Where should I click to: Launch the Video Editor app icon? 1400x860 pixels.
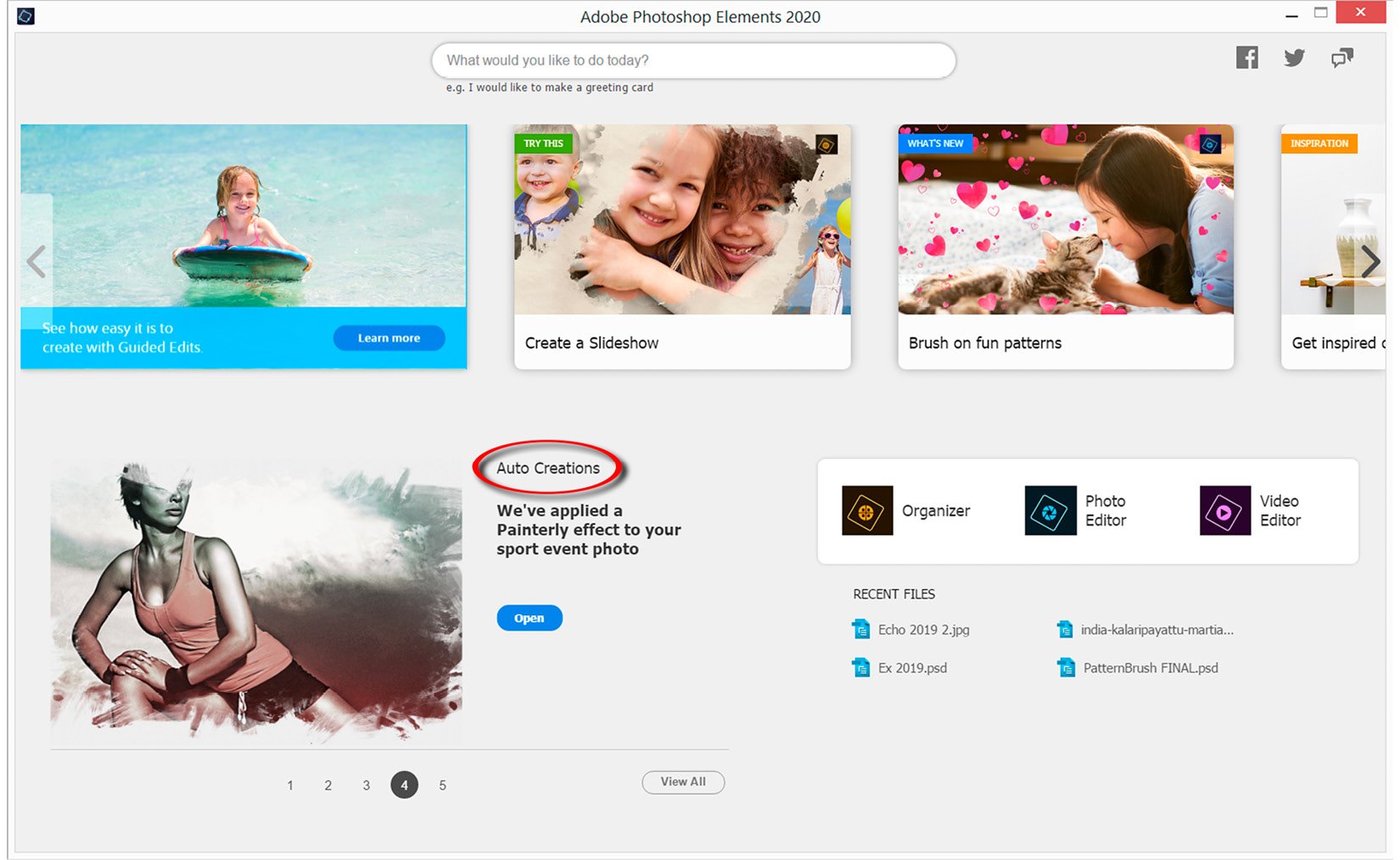point(1224,510)
